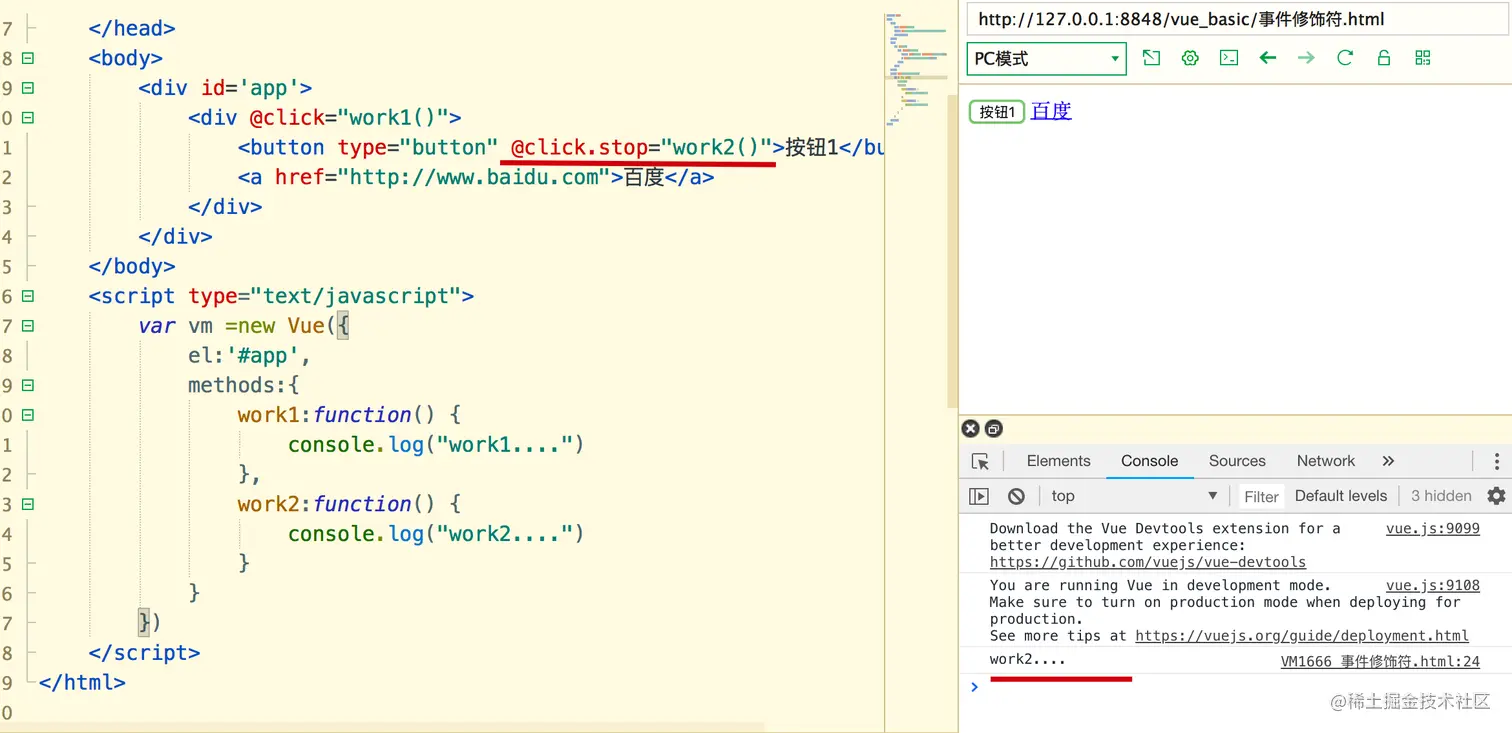Image resolution: width=1512 pixels, height=733 pixels.
Task: Collapse the div id='app' fold marker
Action: pos(27,88)
